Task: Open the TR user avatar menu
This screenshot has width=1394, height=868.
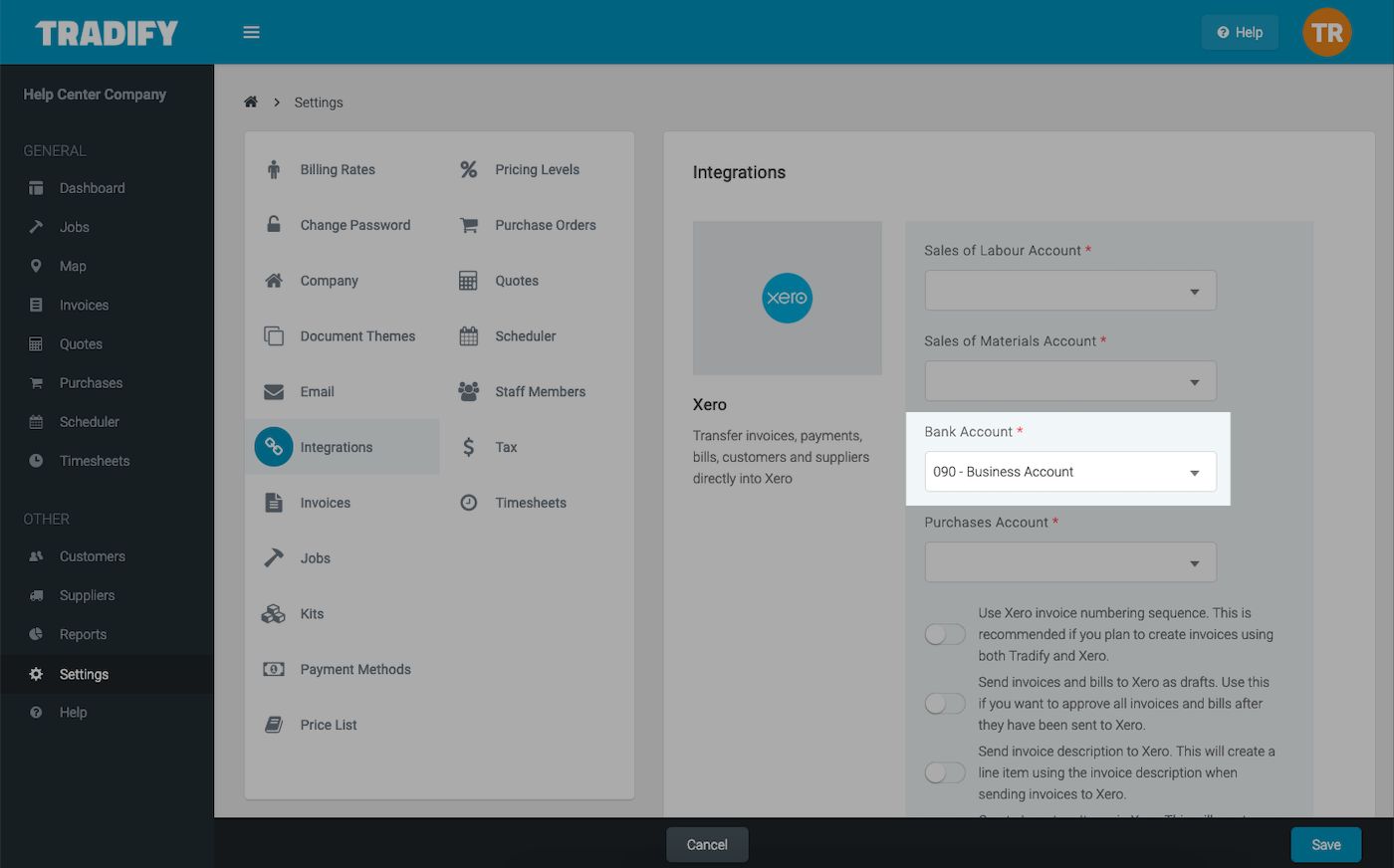Action: 1326,33
